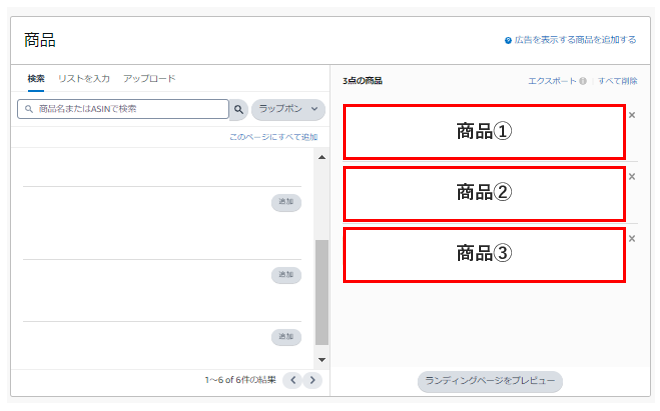Open the blue help icon beside 広告を表示する商品を追加する
The image size is (660, 411).
[508, 40]
